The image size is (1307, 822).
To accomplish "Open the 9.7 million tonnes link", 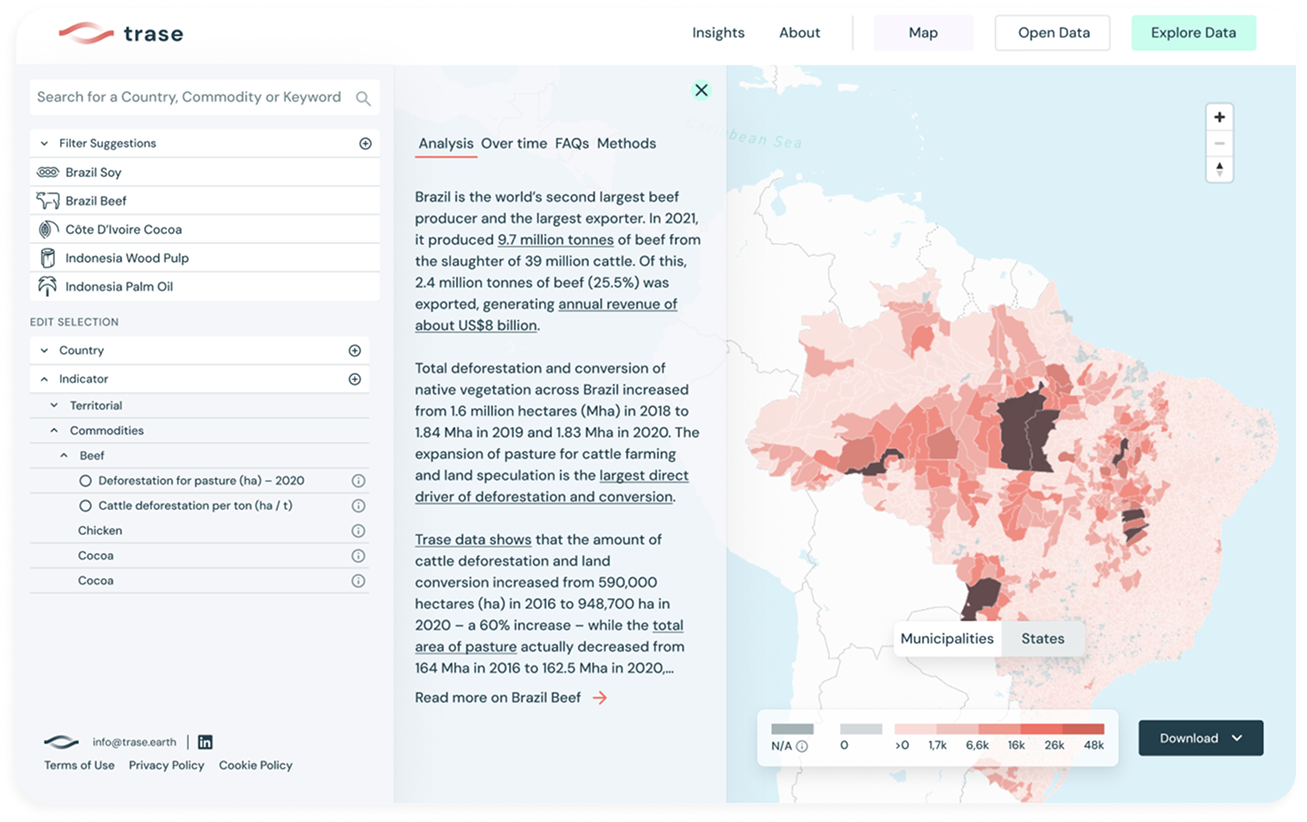I will tap(556, 240).
